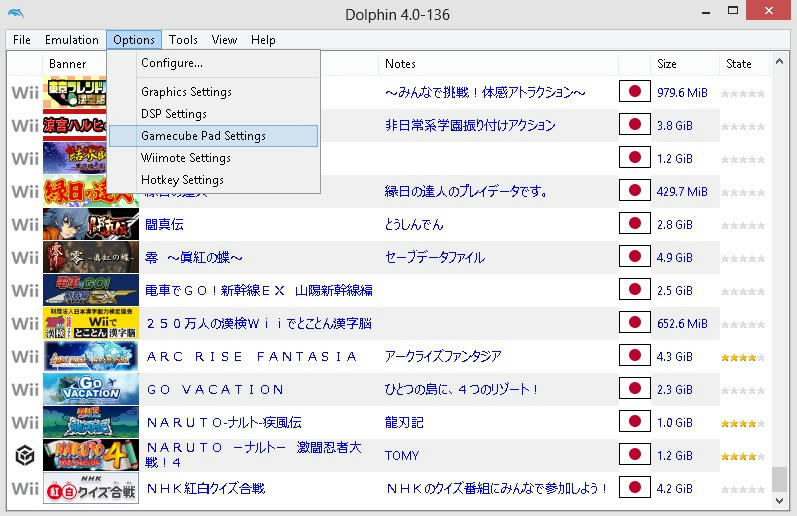Select the GO VACATION game banner
Viewport: 797px width, 516px height.
point(91,389)
